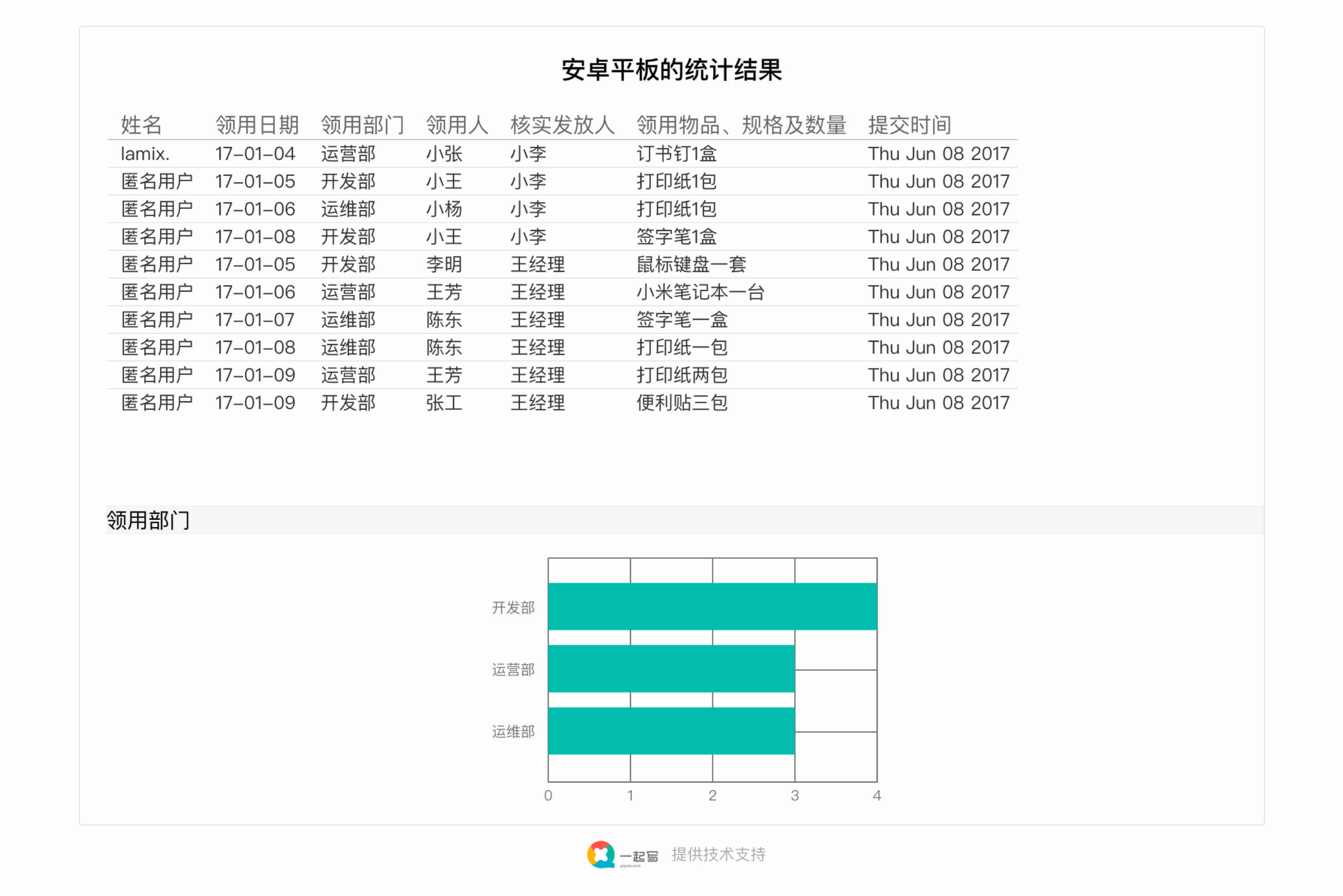This screenshot has height=896, width=1343.
Task: Click the 提交时间 column header
Action: (x=910, y=124)
